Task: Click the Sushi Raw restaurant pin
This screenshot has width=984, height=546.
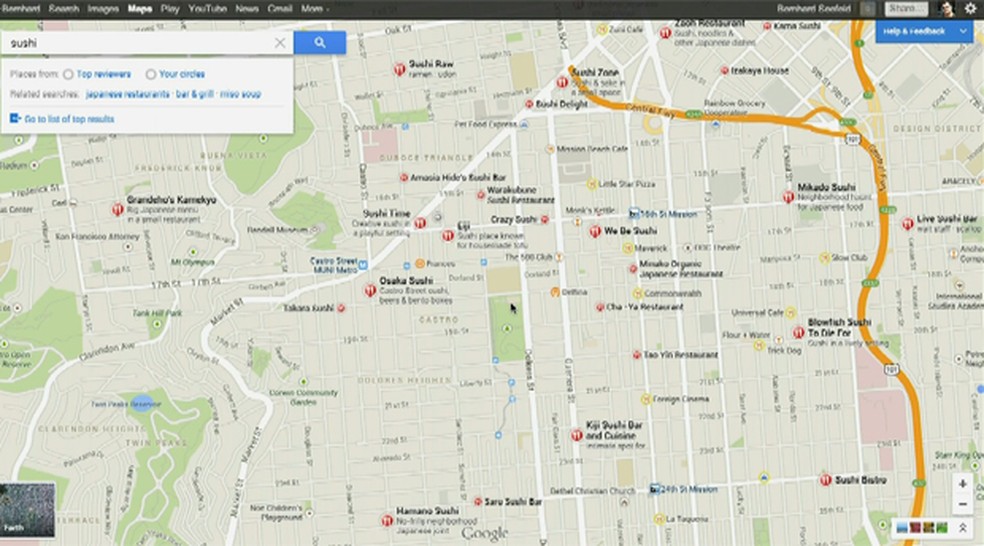Action: pos(399,69)
